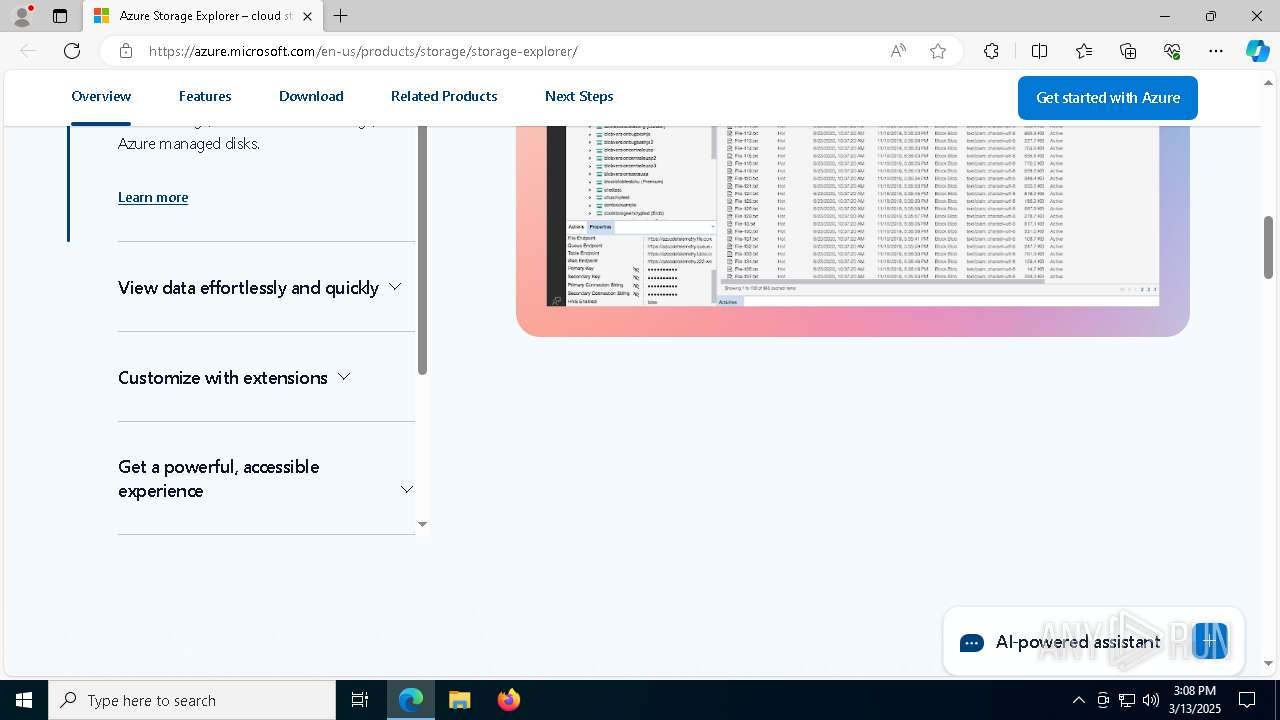Open the clock and calendar
The width and height of the screenshot is (1280, 720).
point(1194,700)
